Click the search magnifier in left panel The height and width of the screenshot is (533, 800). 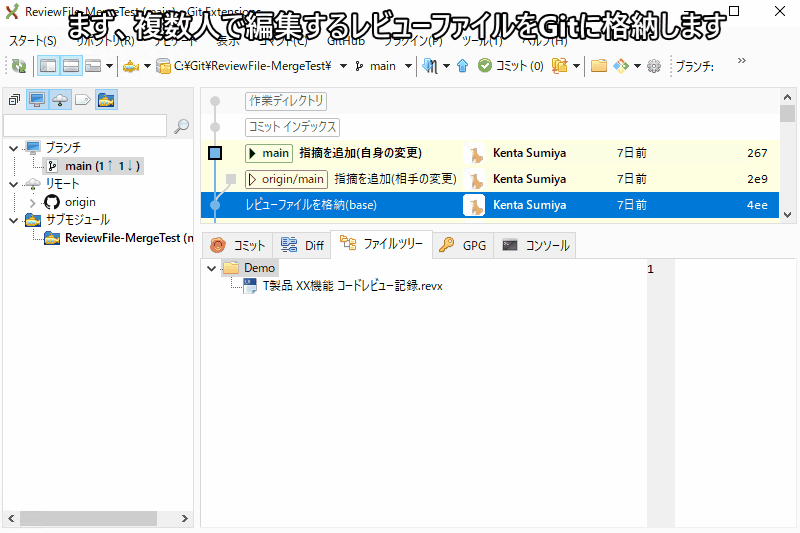[x=181, y=126]
